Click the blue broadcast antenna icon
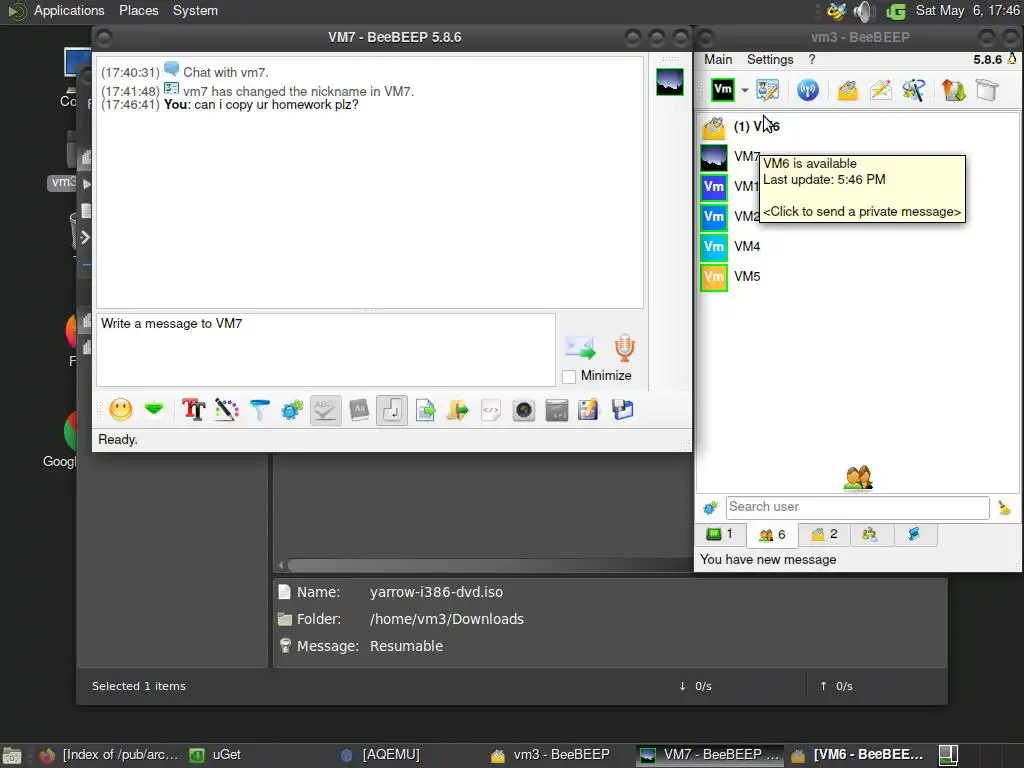This screenshot has height=768, width=1024. coord(808,90)
